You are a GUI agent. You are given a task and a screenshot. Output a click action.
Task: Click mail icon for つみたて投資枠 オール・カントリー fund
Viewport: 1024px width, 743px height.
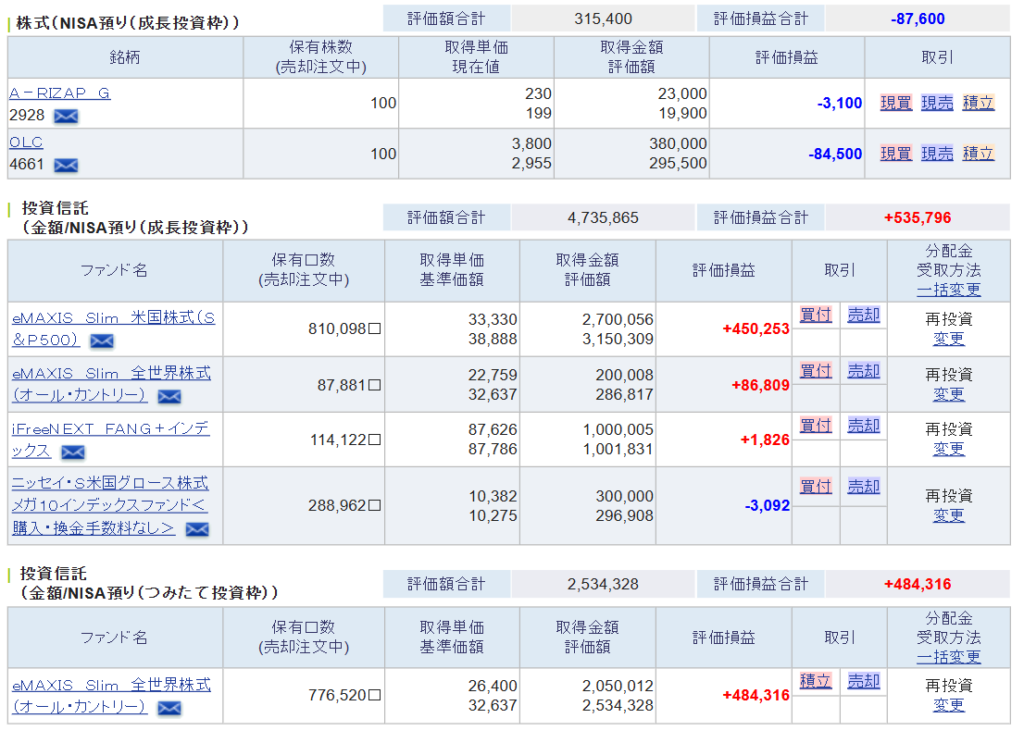click(169, 708)
